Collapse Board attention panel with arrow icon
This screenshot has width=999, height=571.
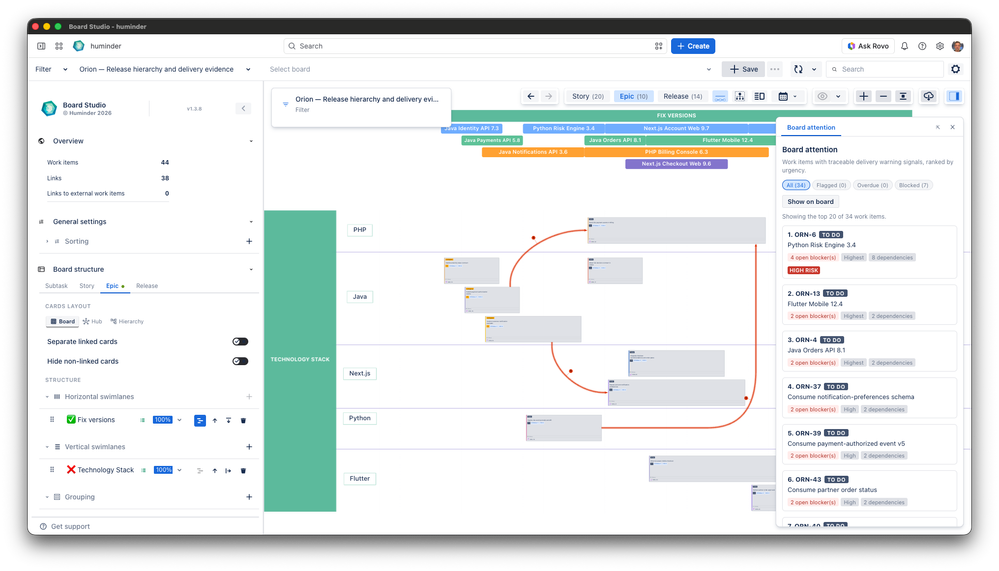click(x=938, y=127)
